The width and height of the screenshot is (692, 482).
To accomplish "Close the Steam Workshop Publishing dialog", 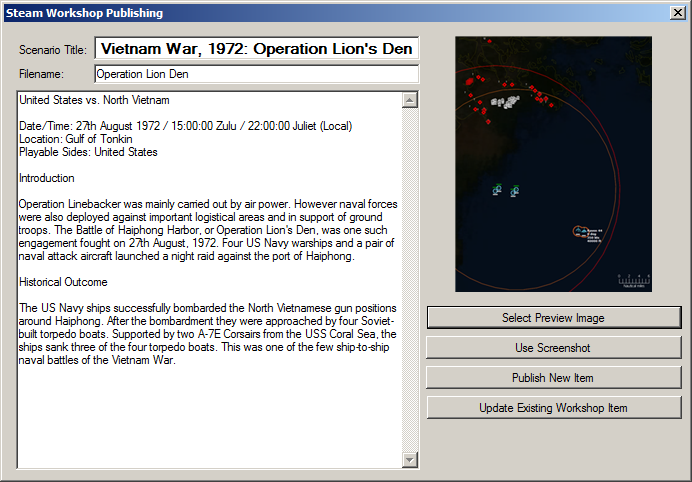I will (x=677, y=13).
